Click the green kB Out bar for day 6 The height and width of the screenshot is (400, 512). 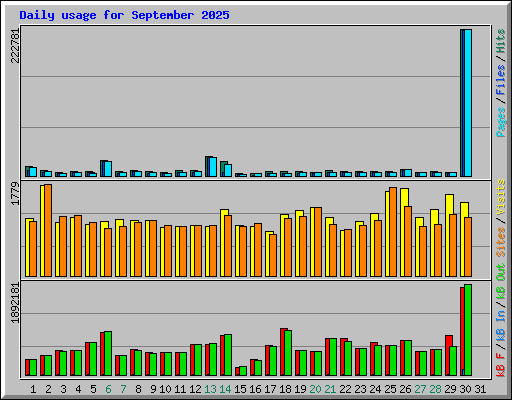coord(108,354)
